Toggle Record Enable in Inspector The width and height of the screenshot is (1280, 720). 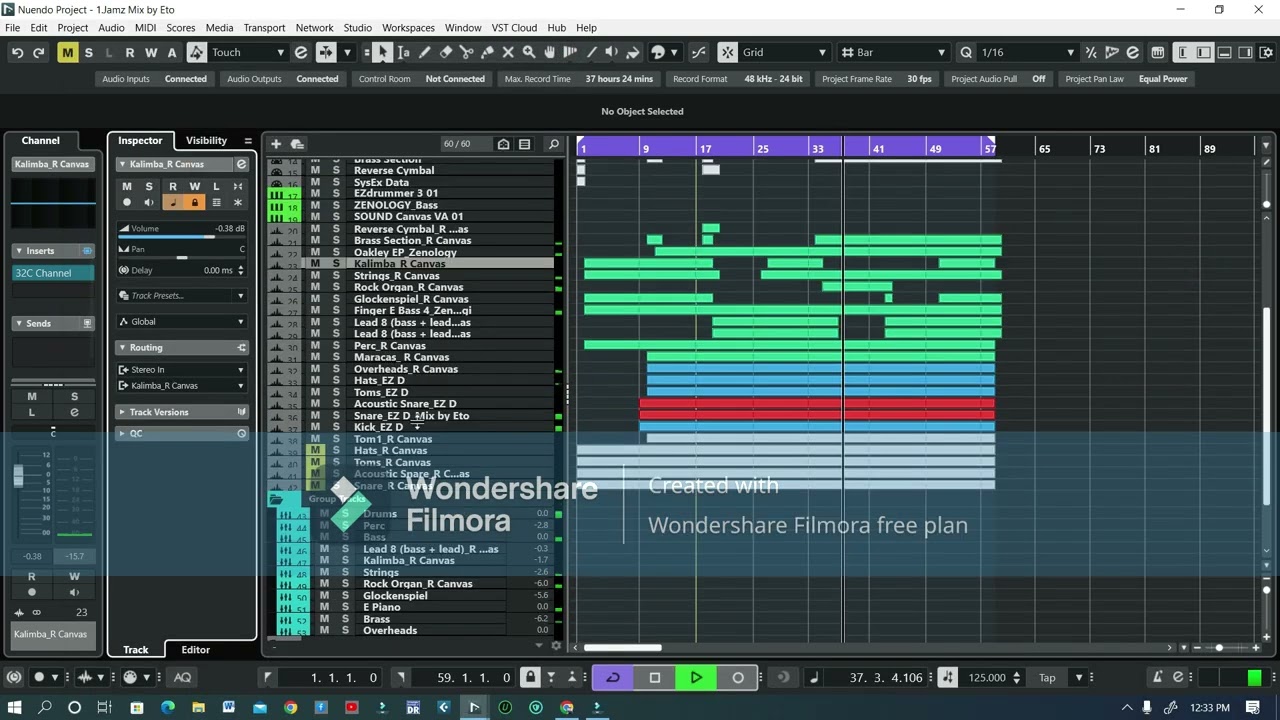pyautogui.click(x=127, y=202)
